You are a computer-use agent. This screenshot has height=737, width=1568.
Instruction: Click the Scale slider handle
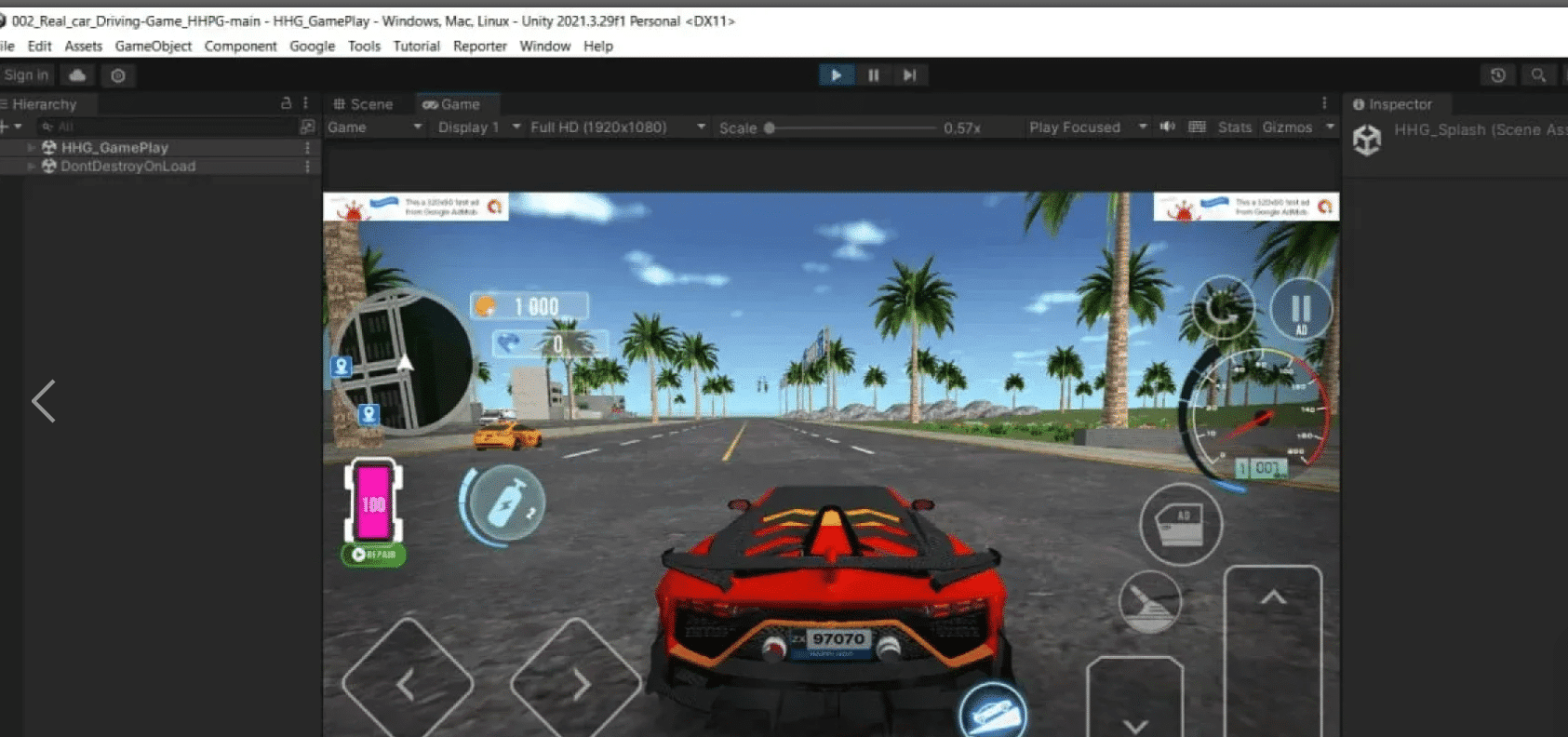770,128
